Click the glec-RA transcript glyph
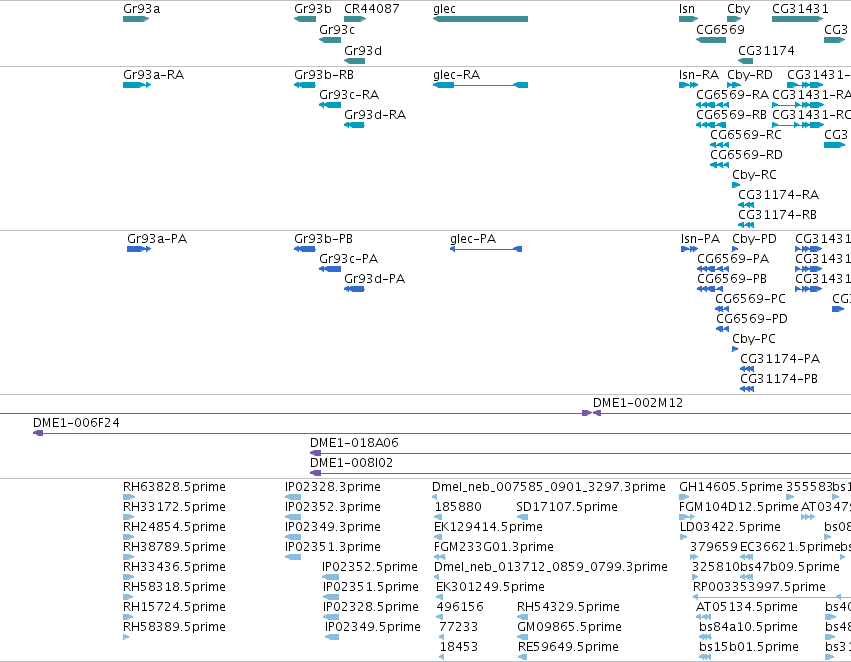The image size is (851, 662). [480, 85]
